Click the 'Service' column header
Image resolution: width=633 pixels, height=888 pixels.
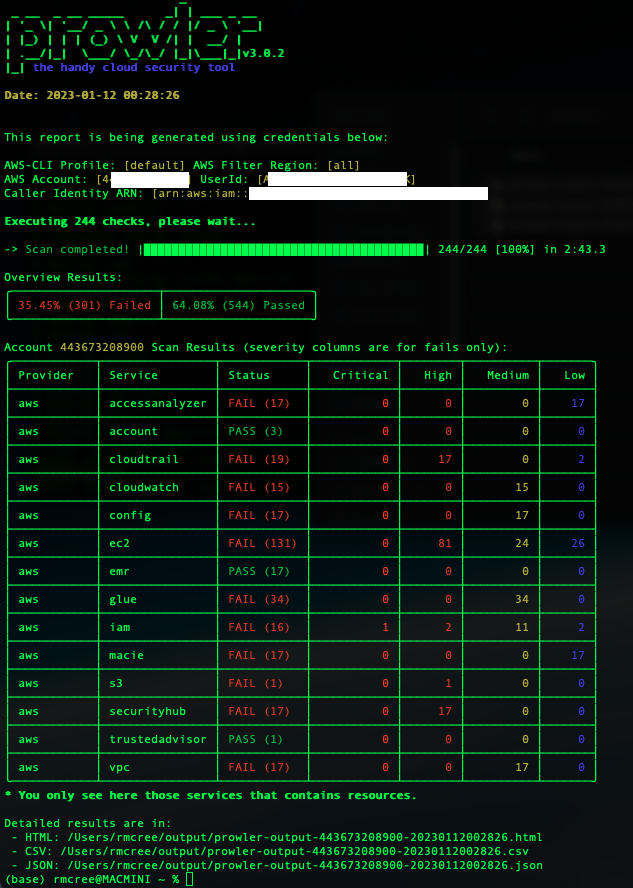[x=134, y=375]
